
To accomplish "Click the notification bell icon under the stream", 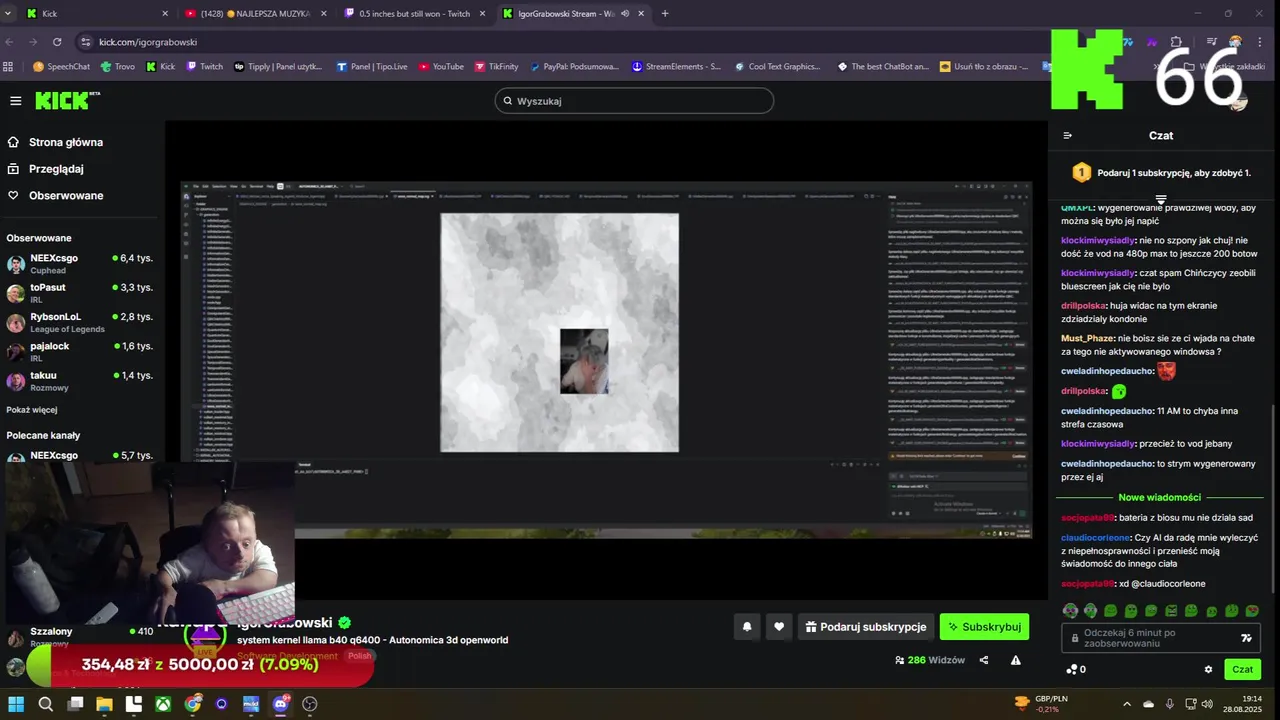I will [x=746, y=627].
